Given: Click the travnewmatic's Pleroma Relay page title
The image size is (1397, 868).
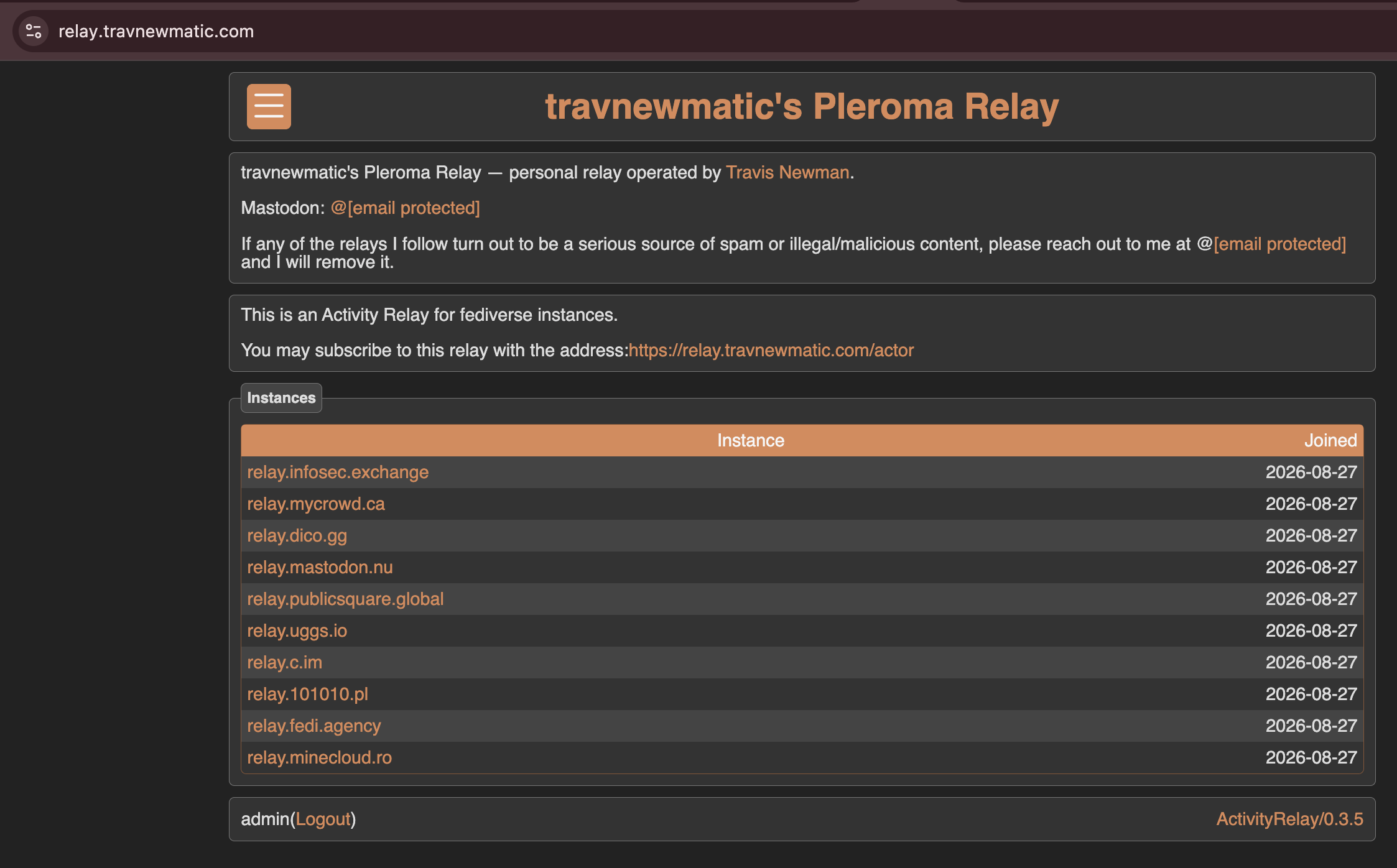Looking at the screenshot, I should coord(802,106).
